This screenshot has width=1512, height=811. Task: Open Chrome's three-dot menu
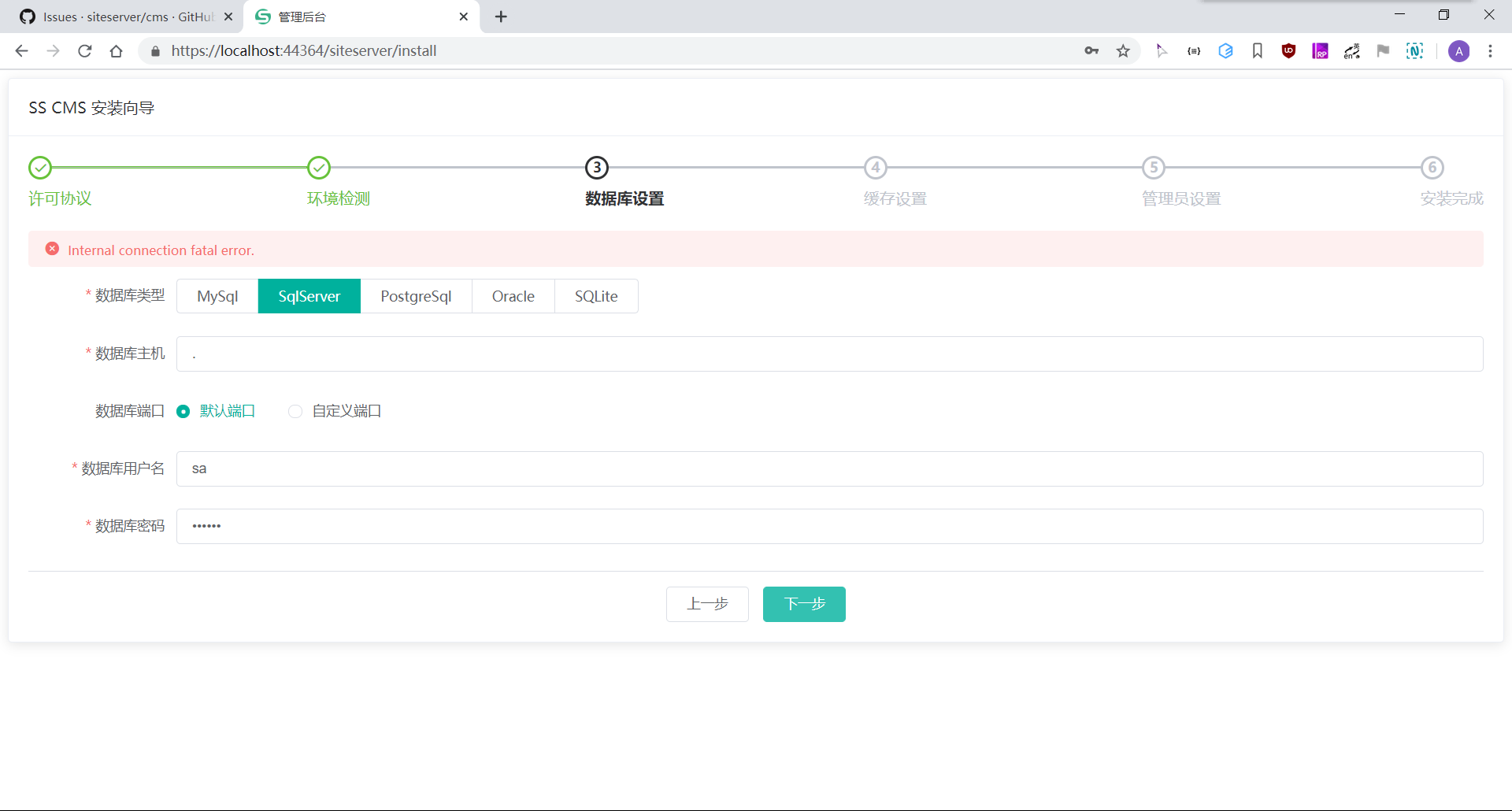click(x=1490, y=51)
